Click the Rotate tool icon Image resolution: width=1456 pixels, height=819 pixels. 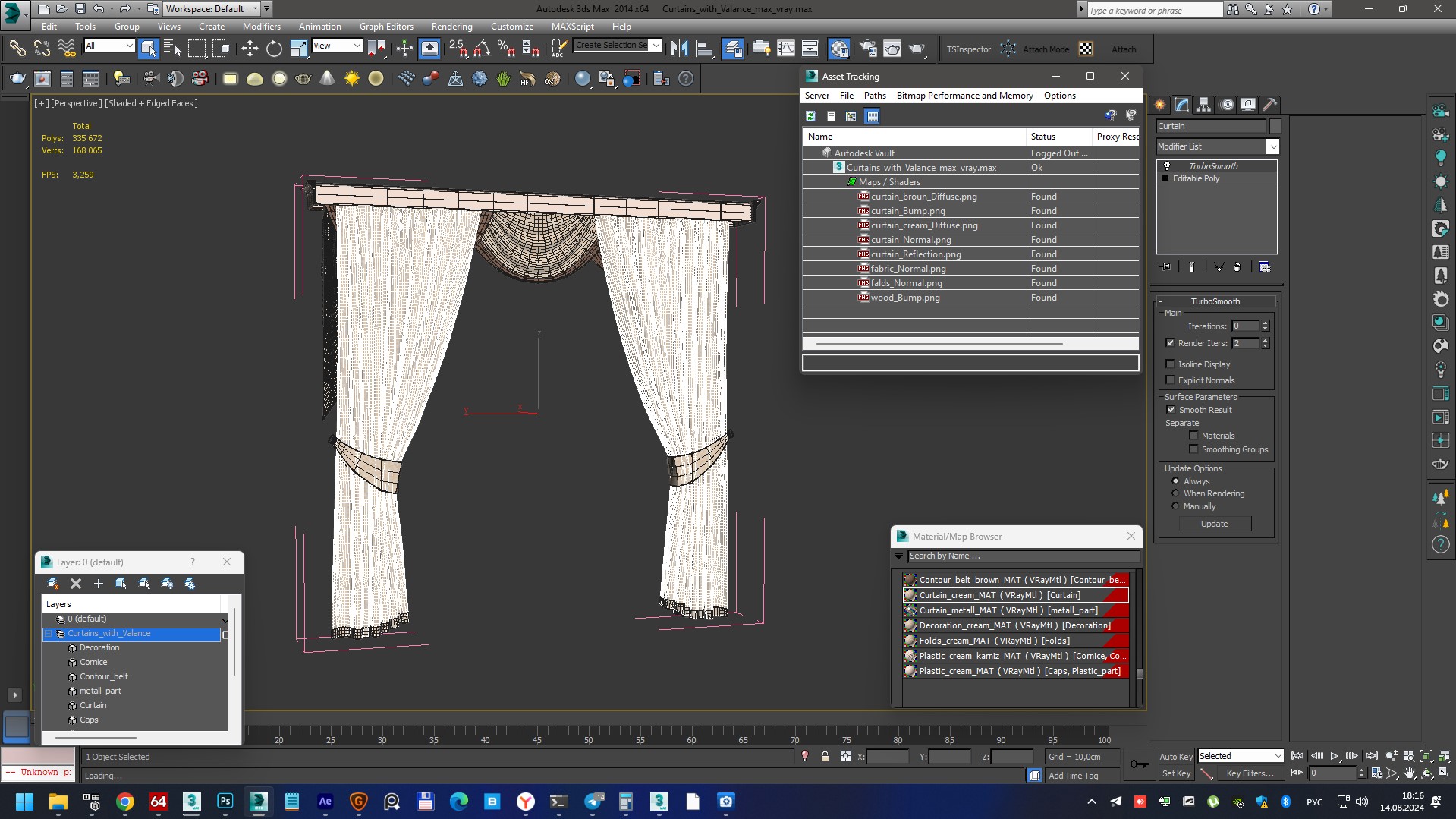coord(274,49)
